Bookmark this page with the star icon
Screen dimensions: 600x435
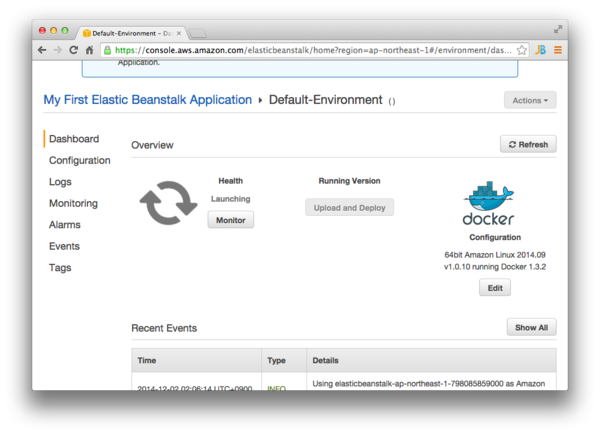(x=522, y=50)
